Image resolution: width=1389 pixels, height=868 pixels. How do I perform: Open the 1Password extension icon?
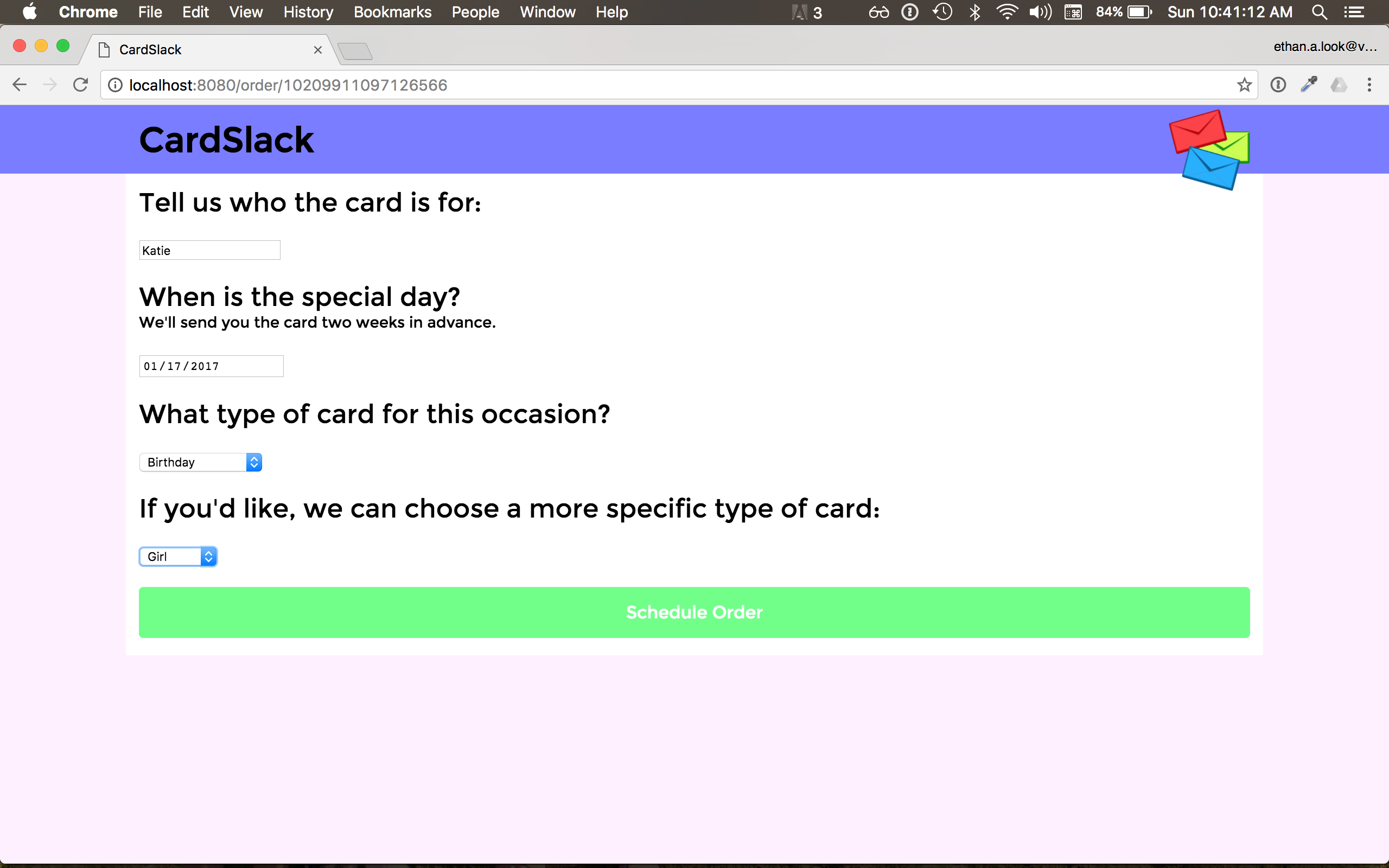coord(1278,85)
